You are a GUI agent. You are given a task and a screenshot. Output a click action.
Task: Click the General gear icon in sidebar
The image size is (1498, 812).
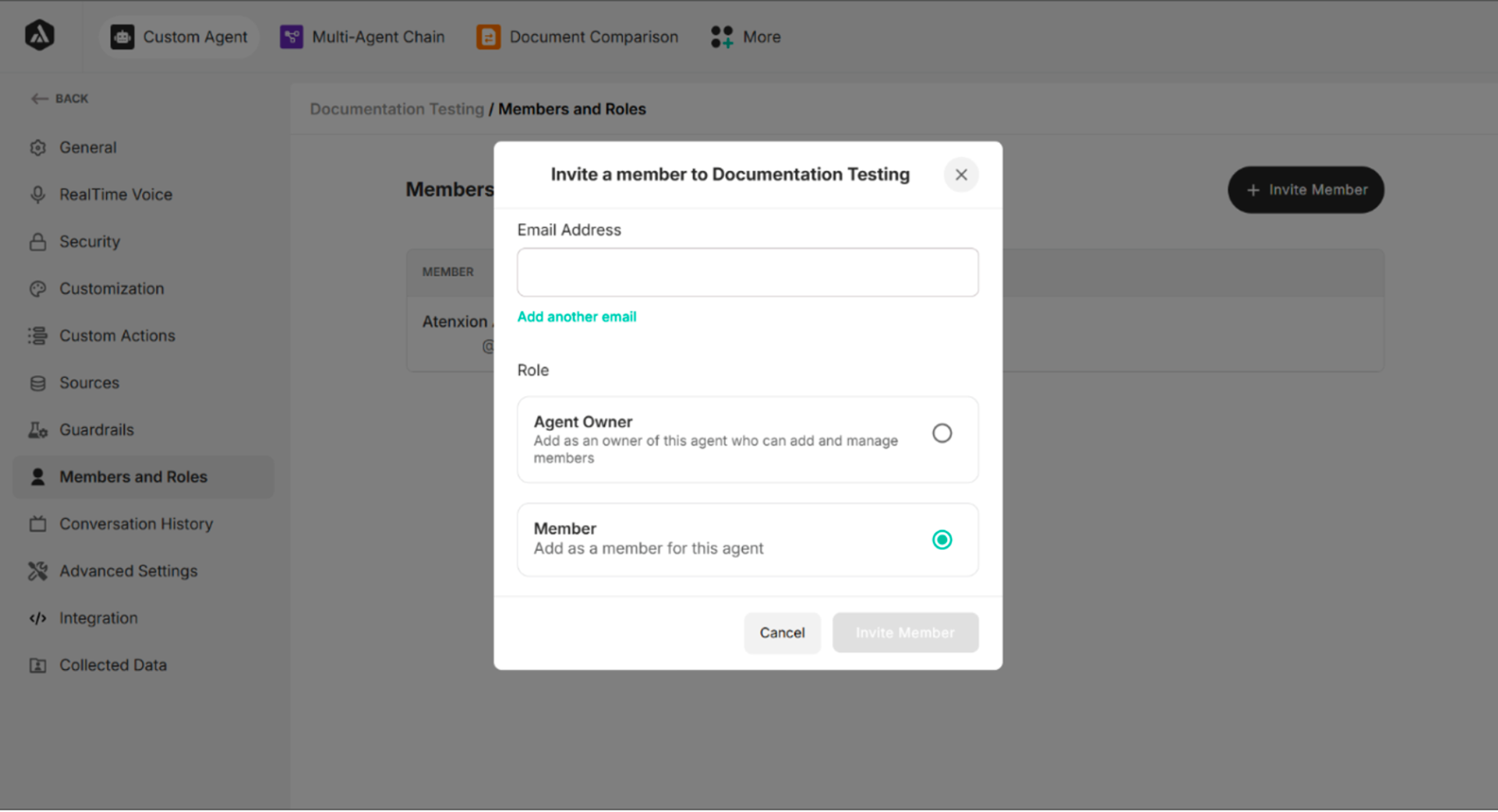click(38, 148)
